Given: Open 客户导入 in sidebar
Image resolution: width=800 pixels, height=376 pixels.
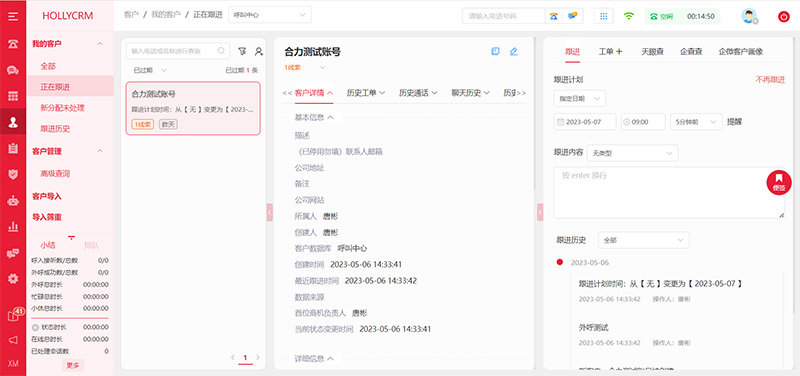Looking at the screenshot, I should (x=47, y=196).
